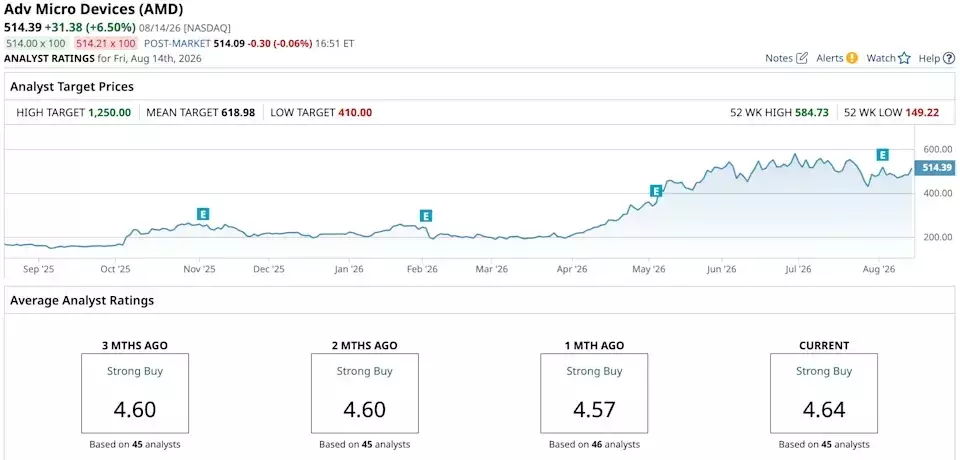
Task: Click the HIGH TARGET 1,250.00 value
Action: (109, 113)
